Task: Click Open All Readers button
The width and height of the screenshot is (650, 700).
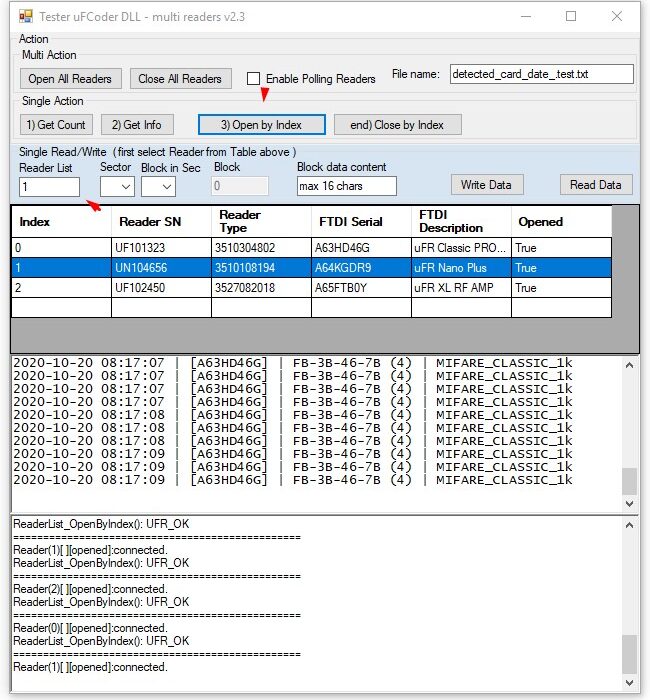Action: [70, 79]
